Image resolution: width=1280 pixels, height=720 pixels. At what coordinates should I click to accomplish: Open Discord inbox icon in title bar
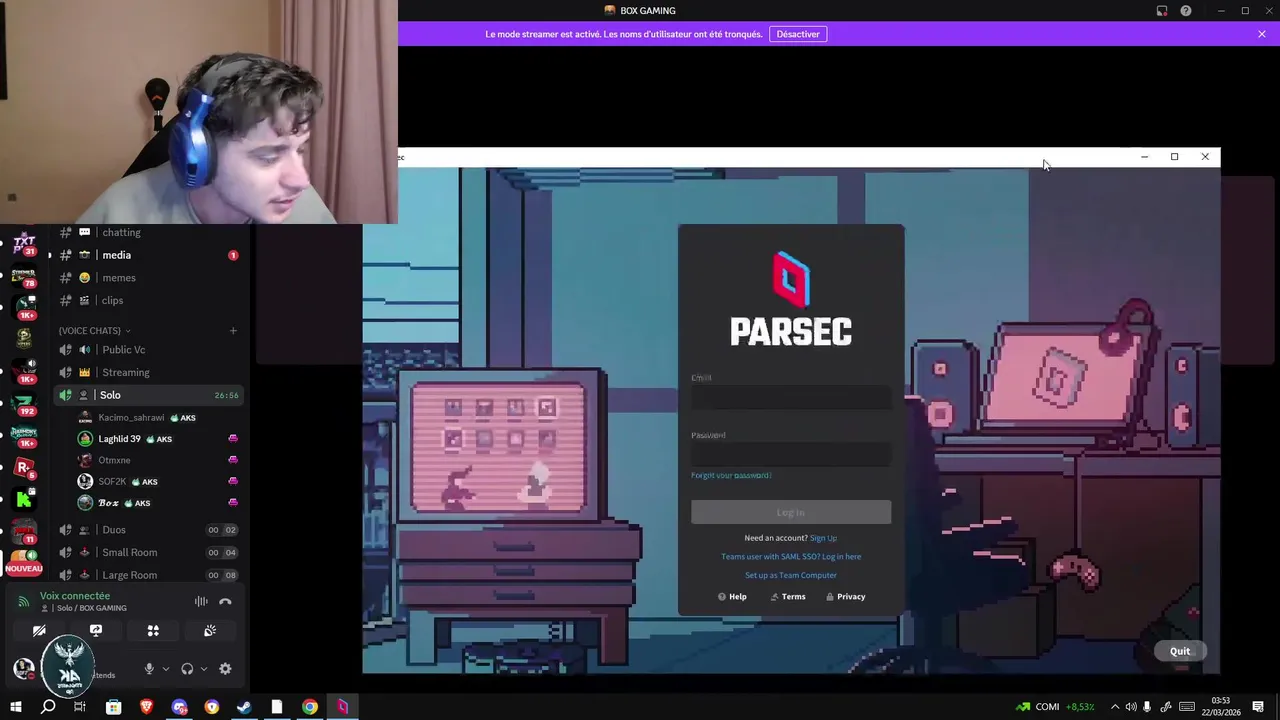pos(1162,11)
